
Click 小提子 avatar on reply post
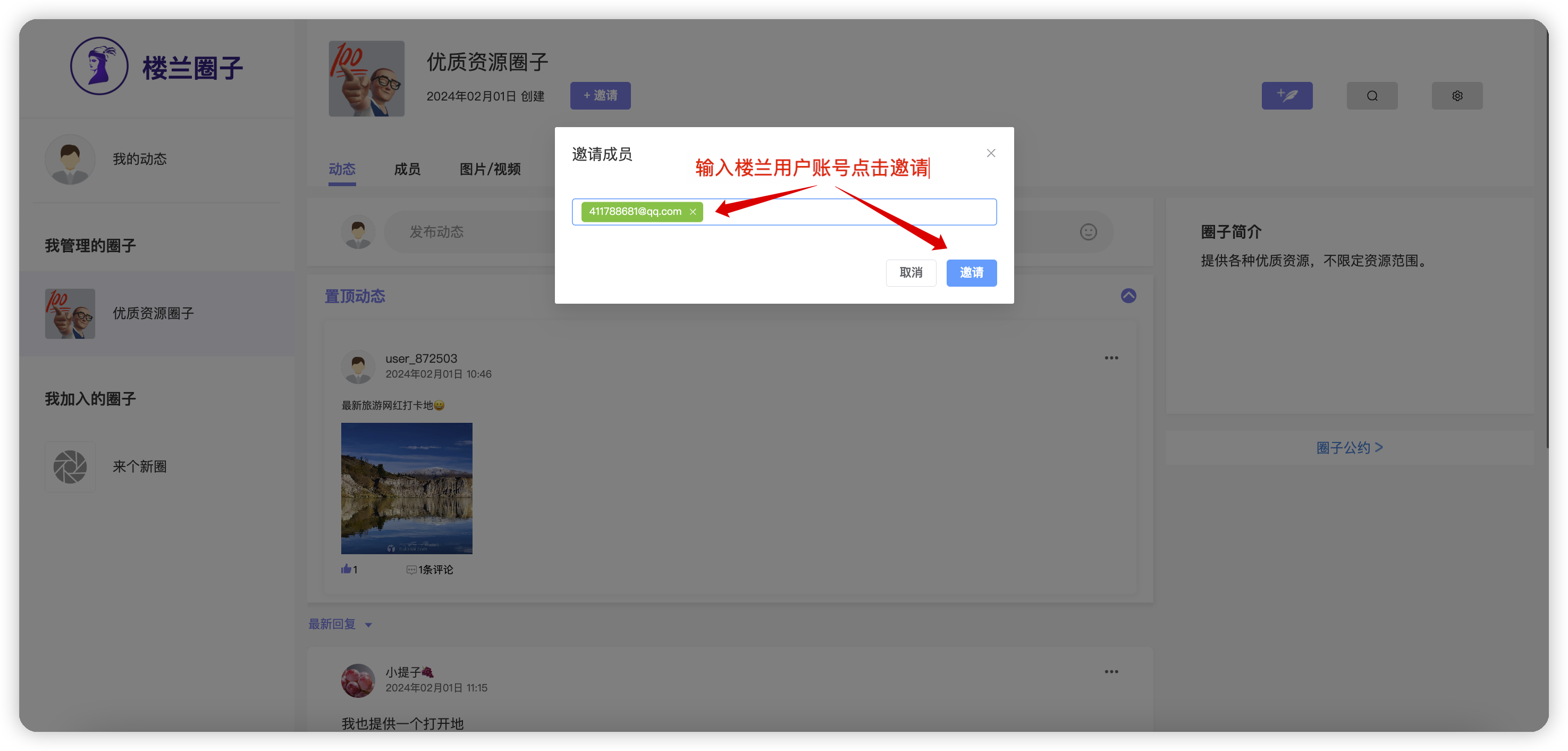pos(357,680)
